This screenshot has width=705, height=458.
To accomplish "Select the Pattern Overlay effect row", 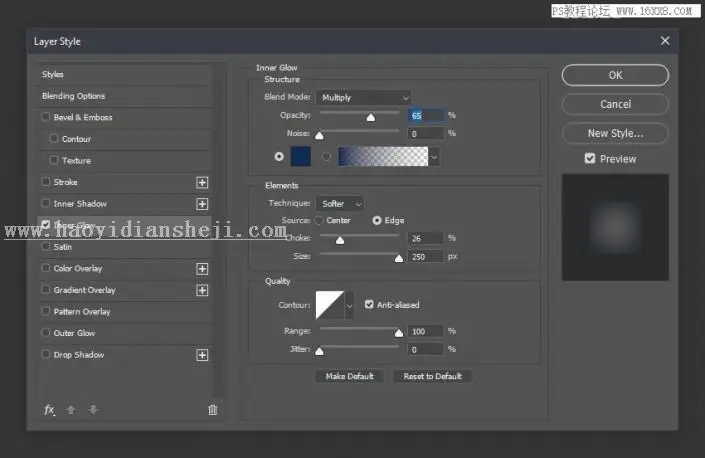I will point(125,311).
